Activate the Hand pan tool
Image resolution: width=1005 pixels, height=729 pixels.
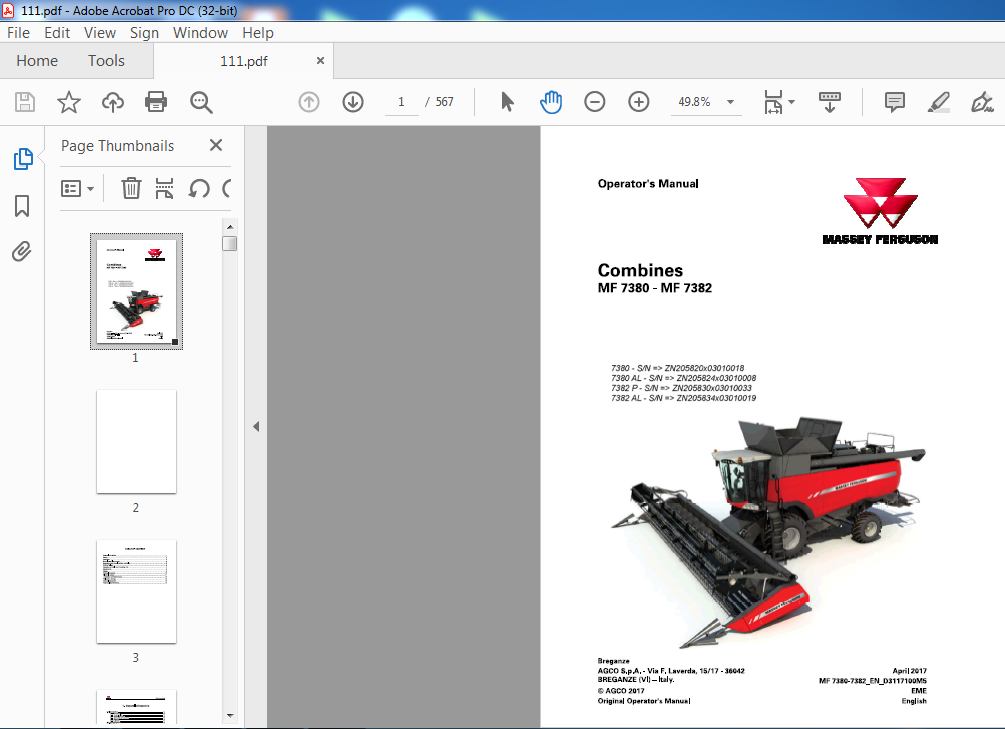tap(551, 102)
